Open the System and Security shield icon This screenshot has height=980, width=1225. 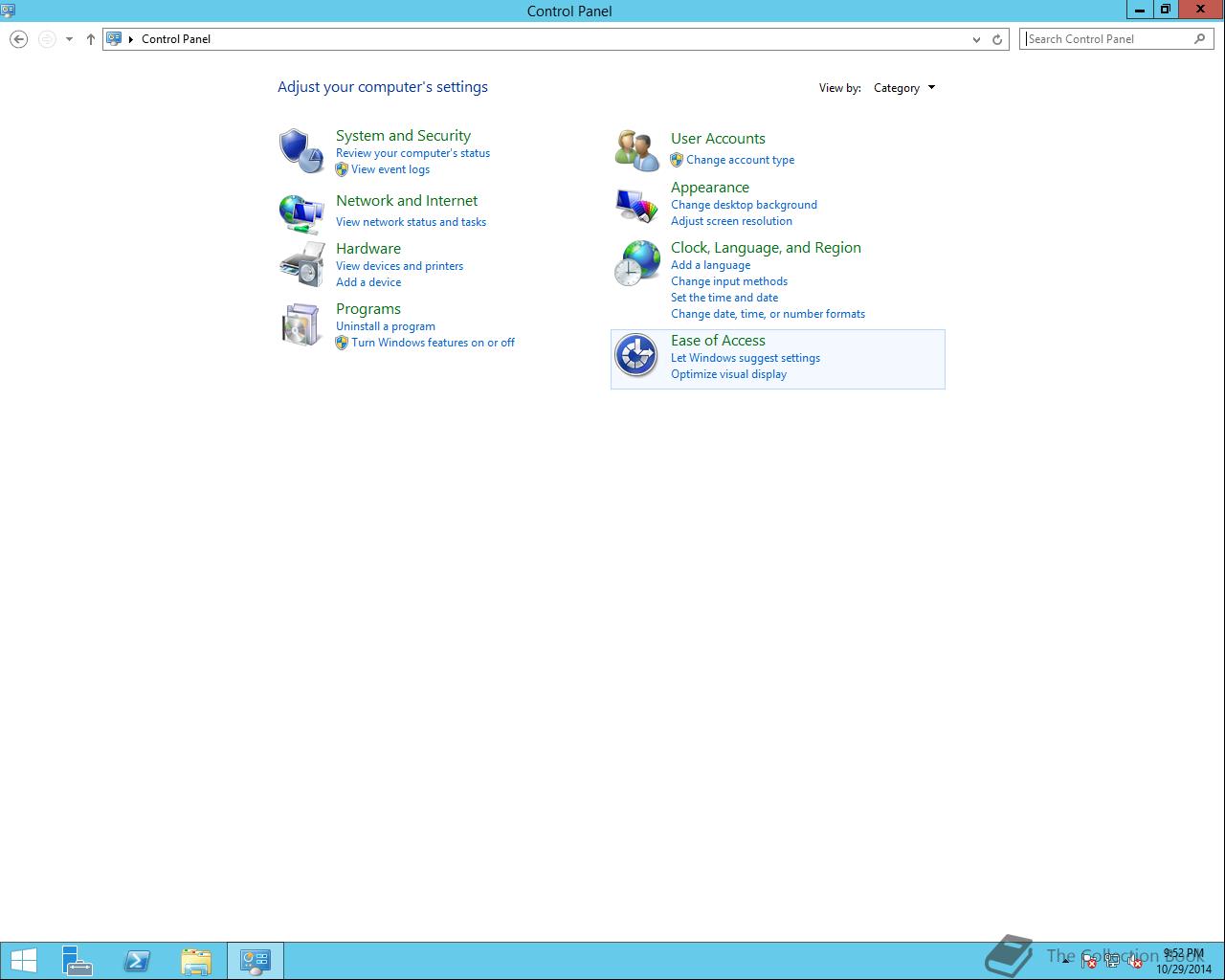(x=301, y=151)
